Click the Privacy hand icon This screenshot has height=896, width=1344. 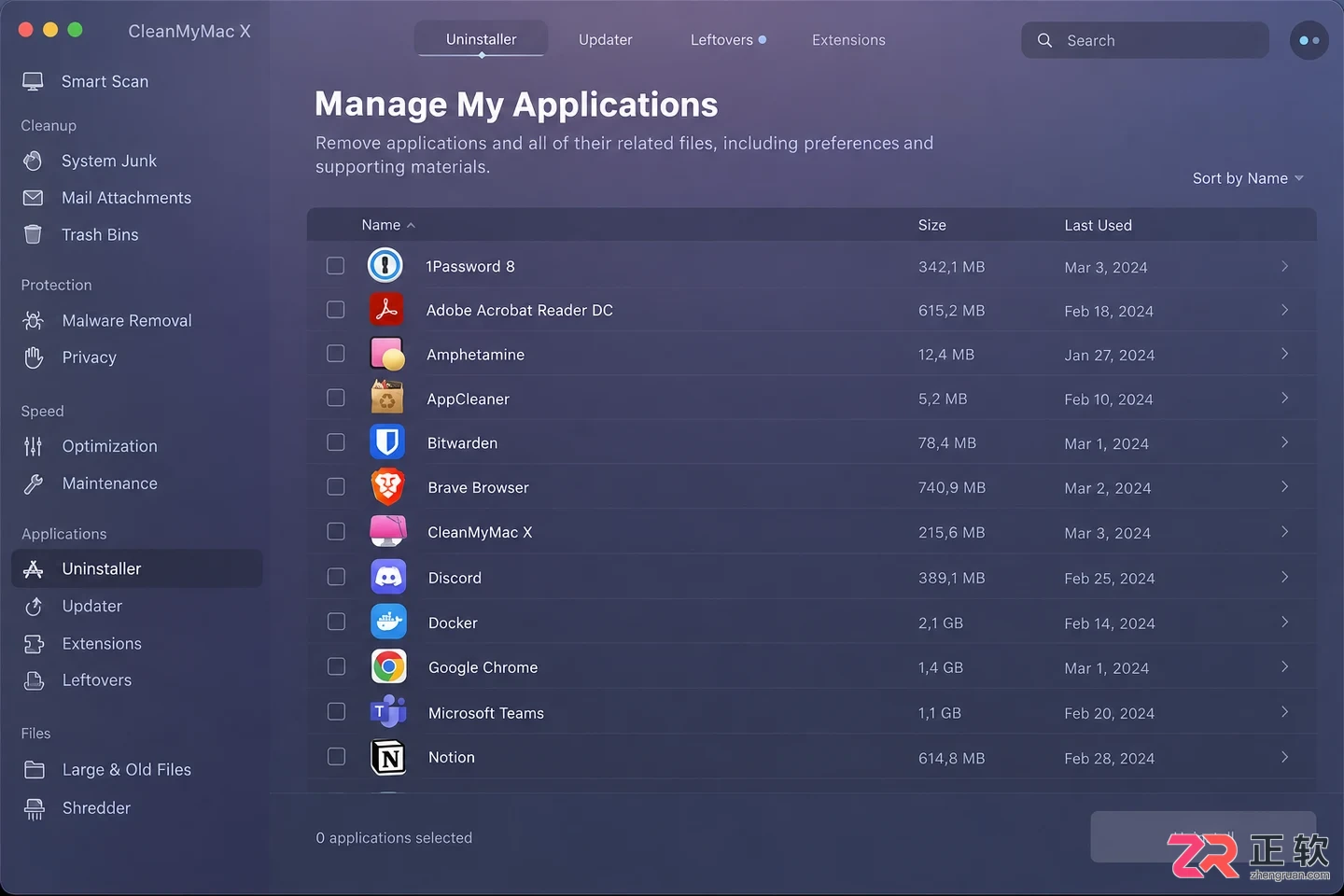(x=34, y=357)
